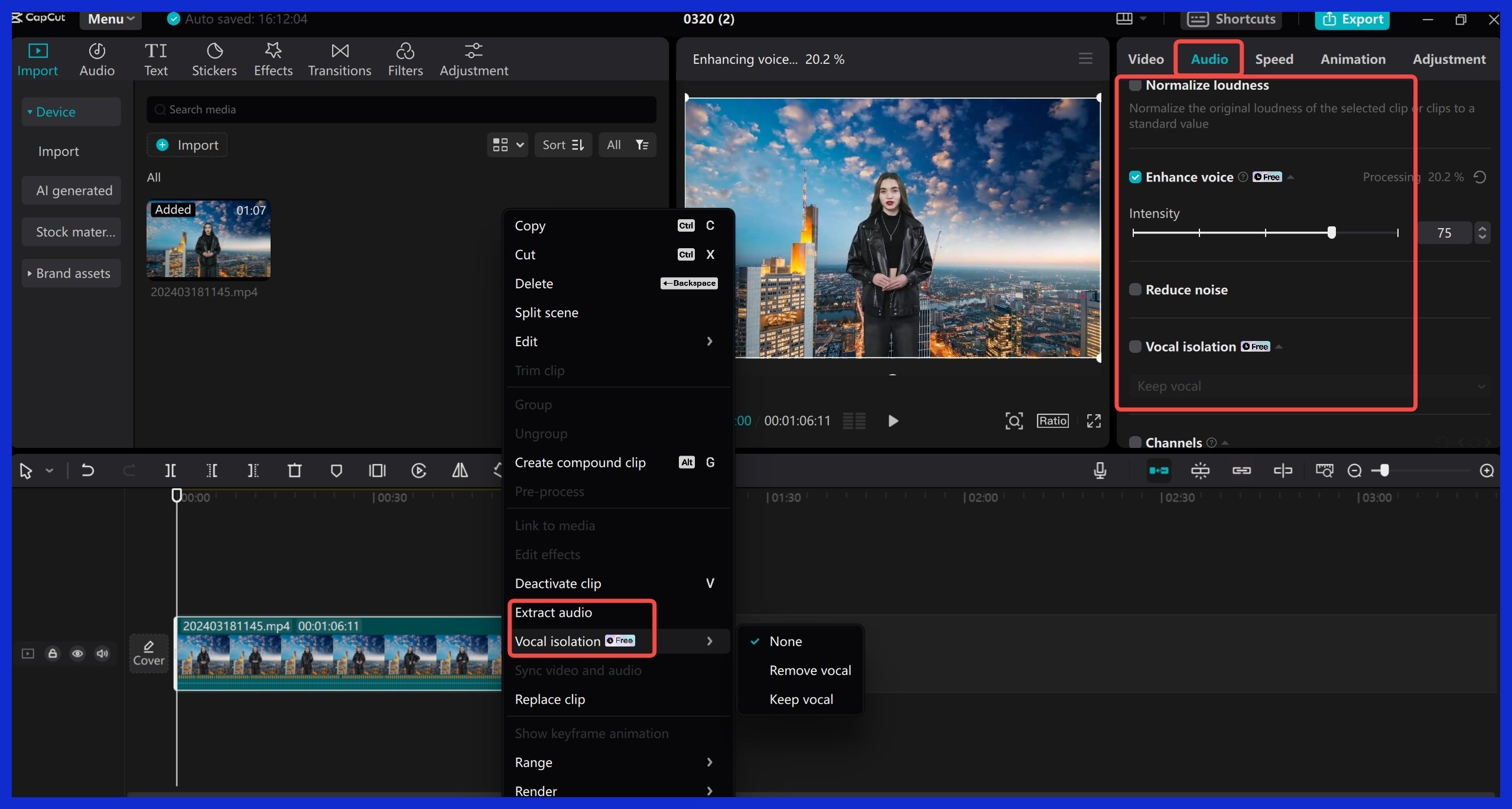Adjust the Enhance voice Intensity slider

pos(1331,233)
